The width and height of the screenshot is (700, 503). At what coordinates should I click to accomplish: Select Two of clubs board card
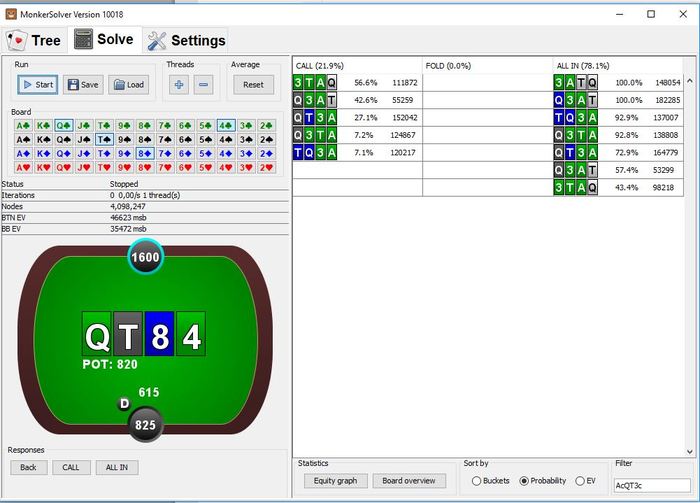(x=267, y=125)
